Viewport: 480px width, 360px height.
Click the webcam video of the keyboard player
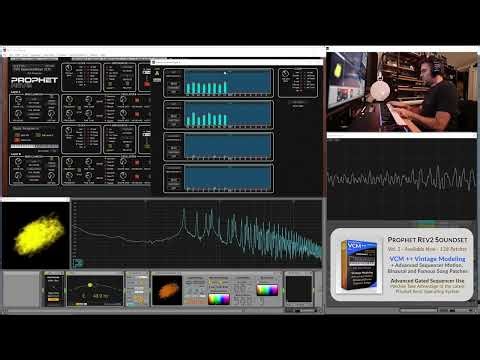402,92
